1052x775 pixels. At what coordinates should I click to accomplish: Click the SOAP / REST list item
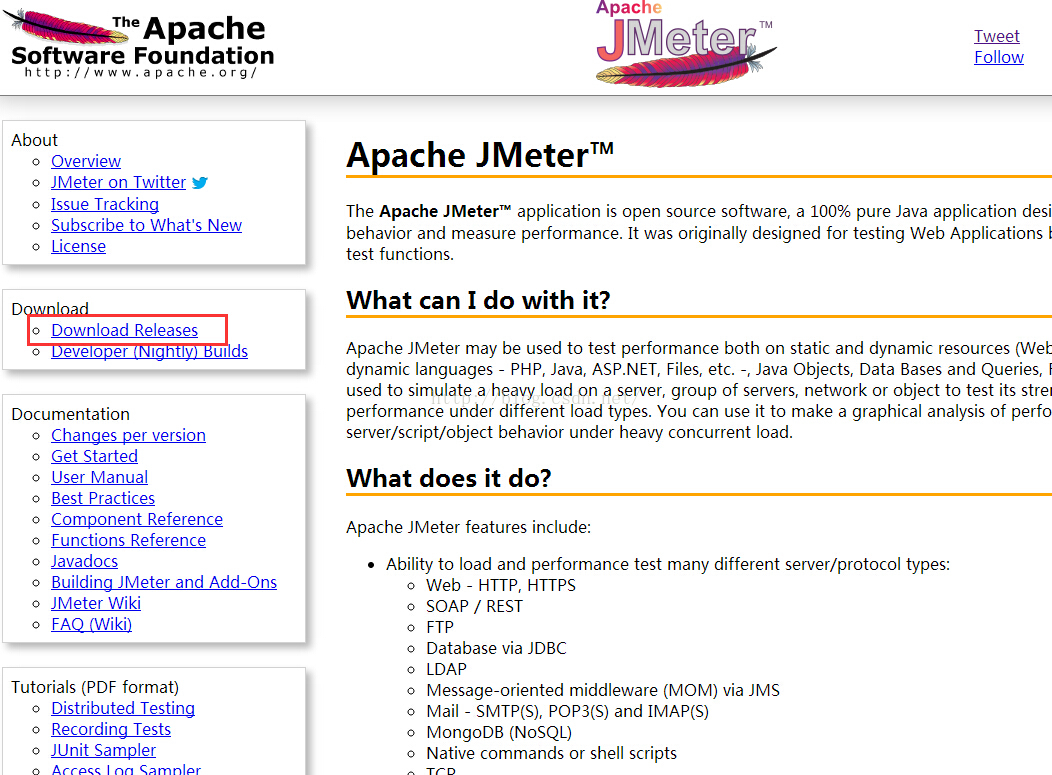474,607
